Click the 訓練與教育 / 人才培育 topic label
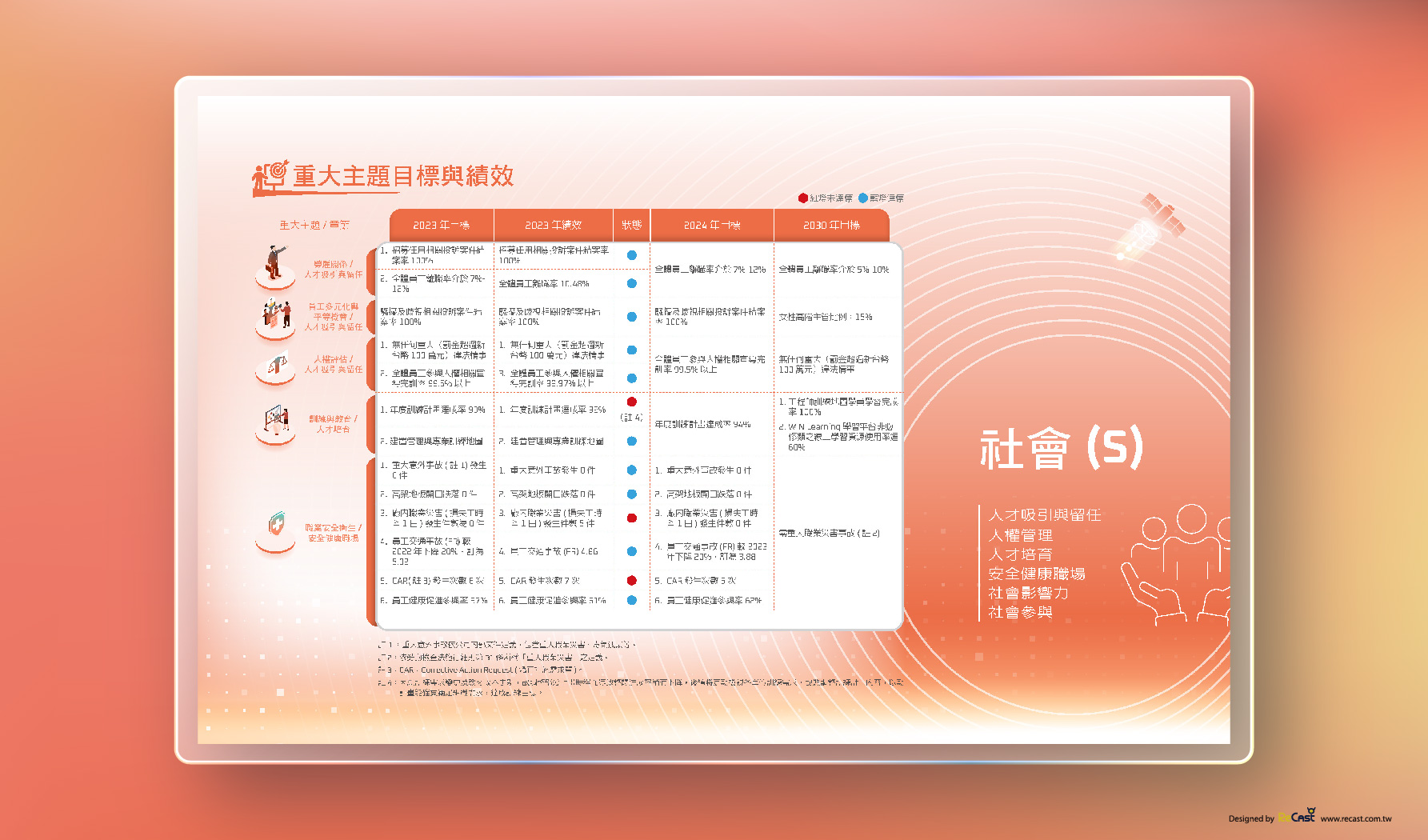 point(334,424)
